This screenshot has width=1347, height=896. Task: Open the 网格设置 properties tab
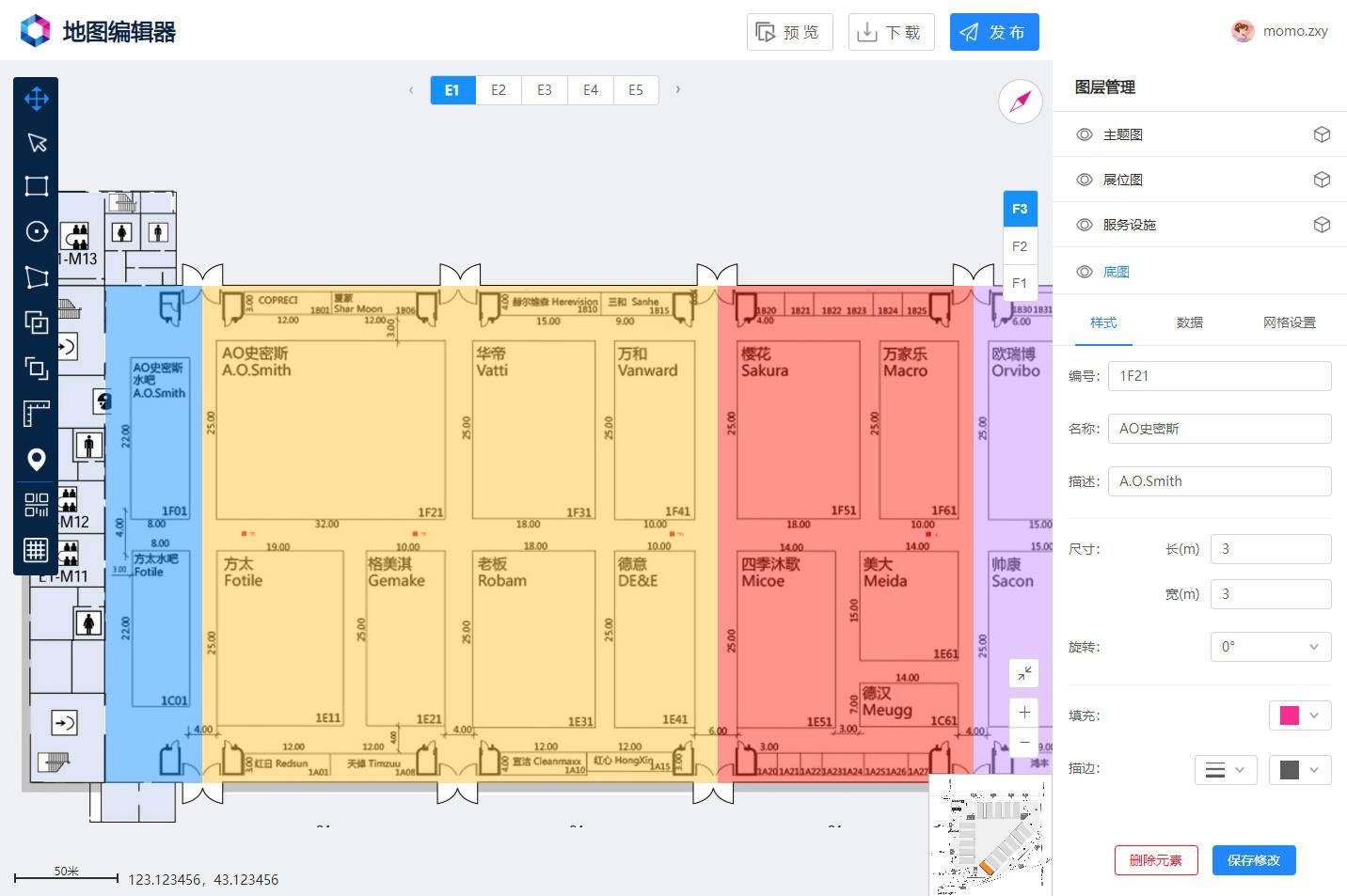coord(1290,322)
